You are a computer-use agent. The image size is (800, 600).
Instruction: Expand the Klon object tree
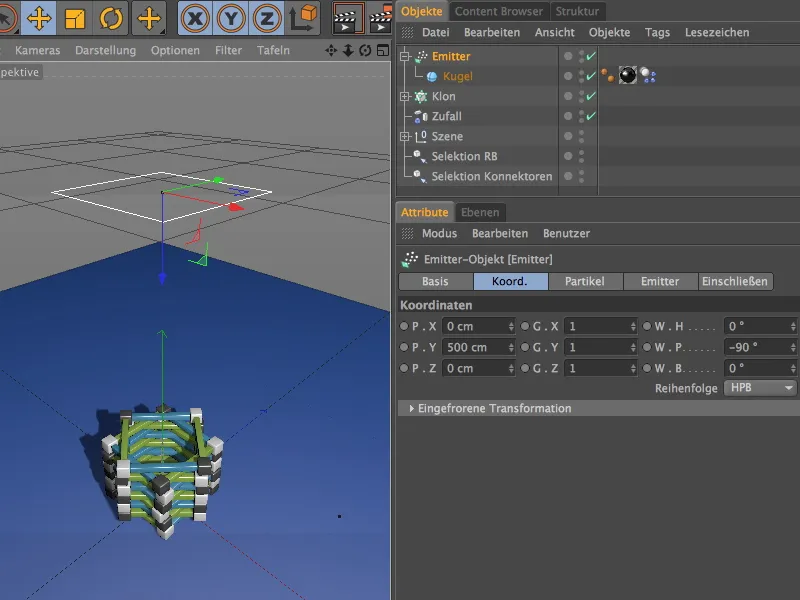[x=405, y=97]
